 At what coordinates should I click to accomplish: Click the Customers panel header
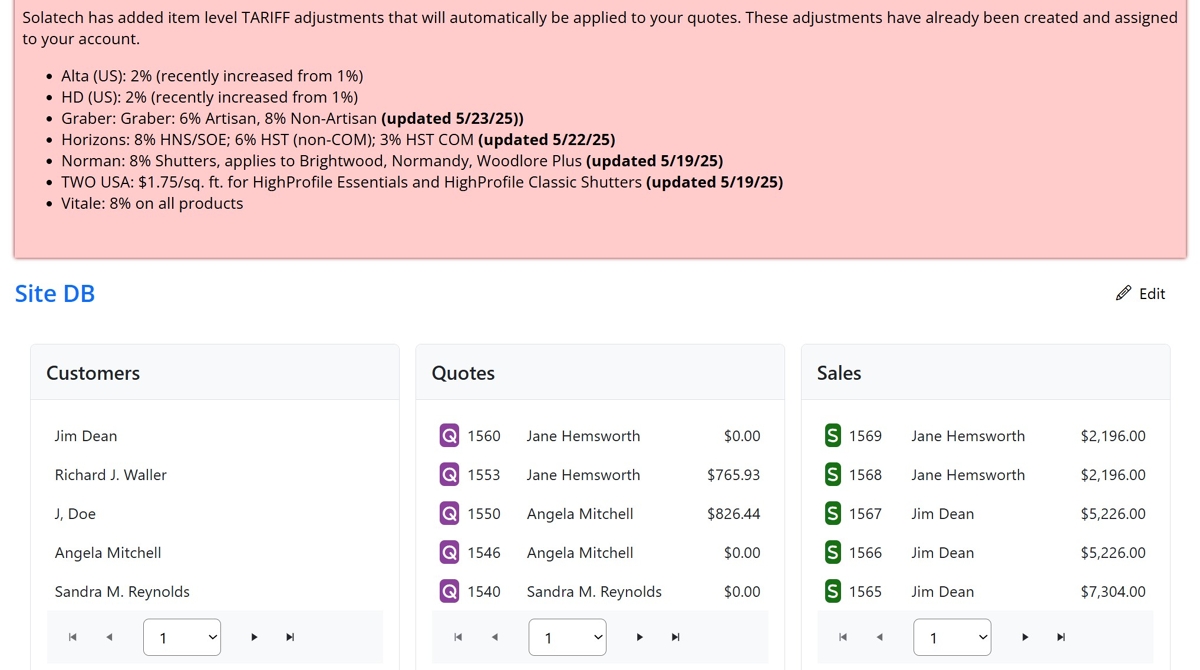(215, 373)
